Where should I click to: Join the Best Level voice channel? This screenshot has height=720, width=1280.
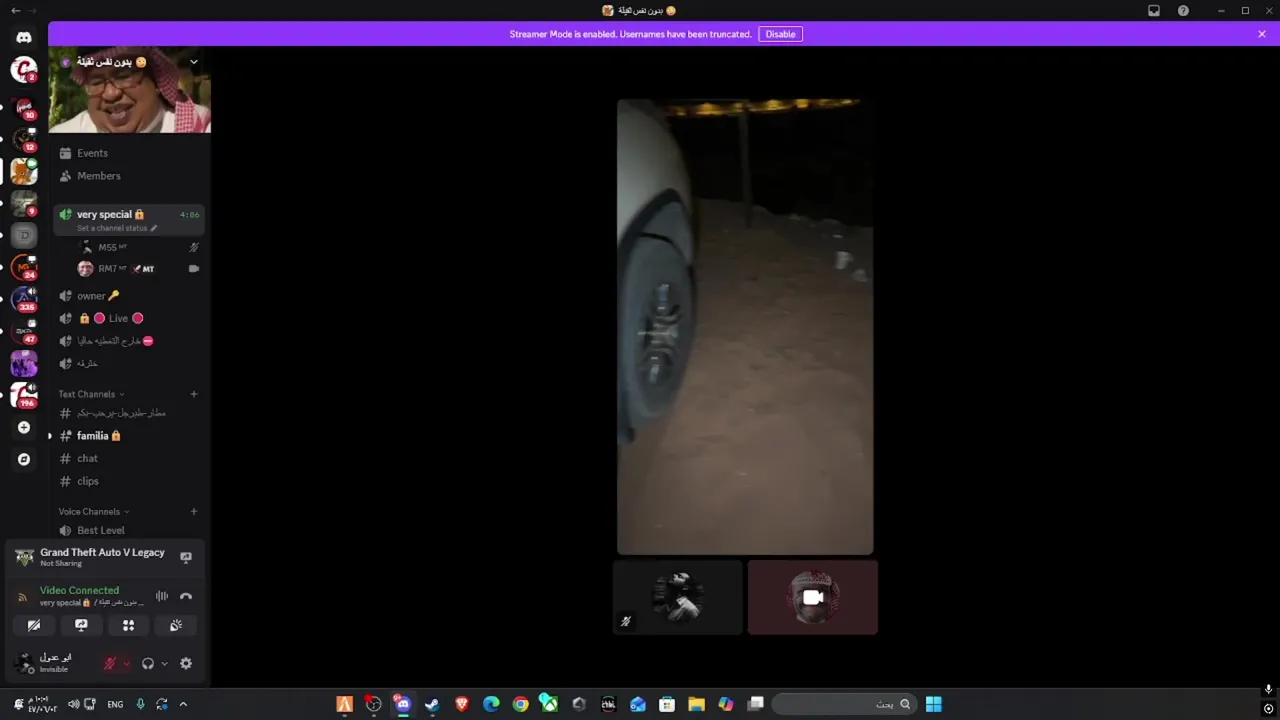[x=129, y=530]
